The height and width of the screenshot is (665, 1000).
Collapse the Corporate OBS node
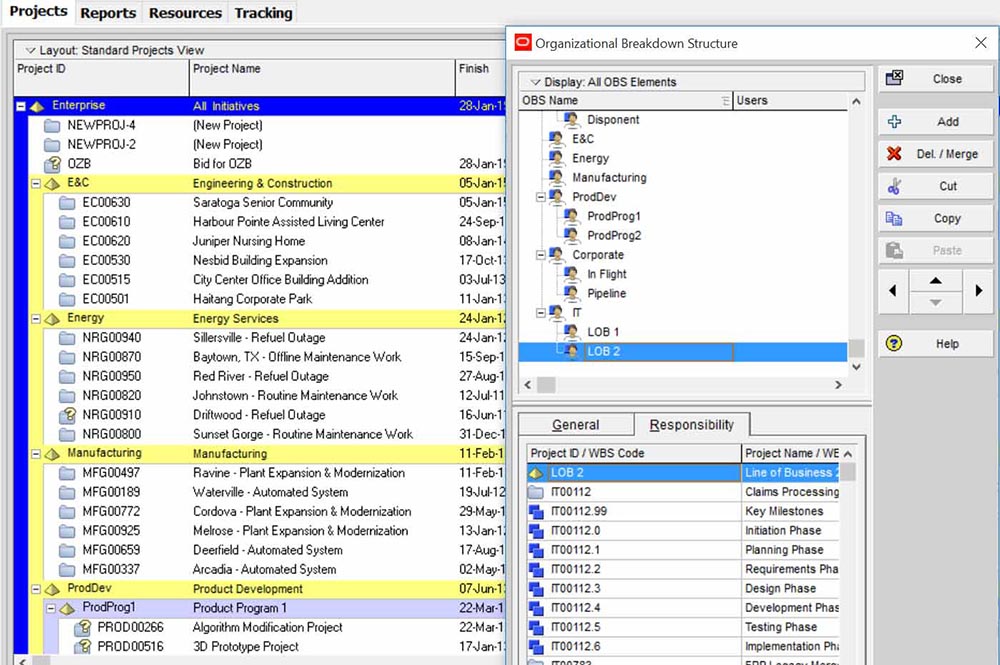coord(541,255)
